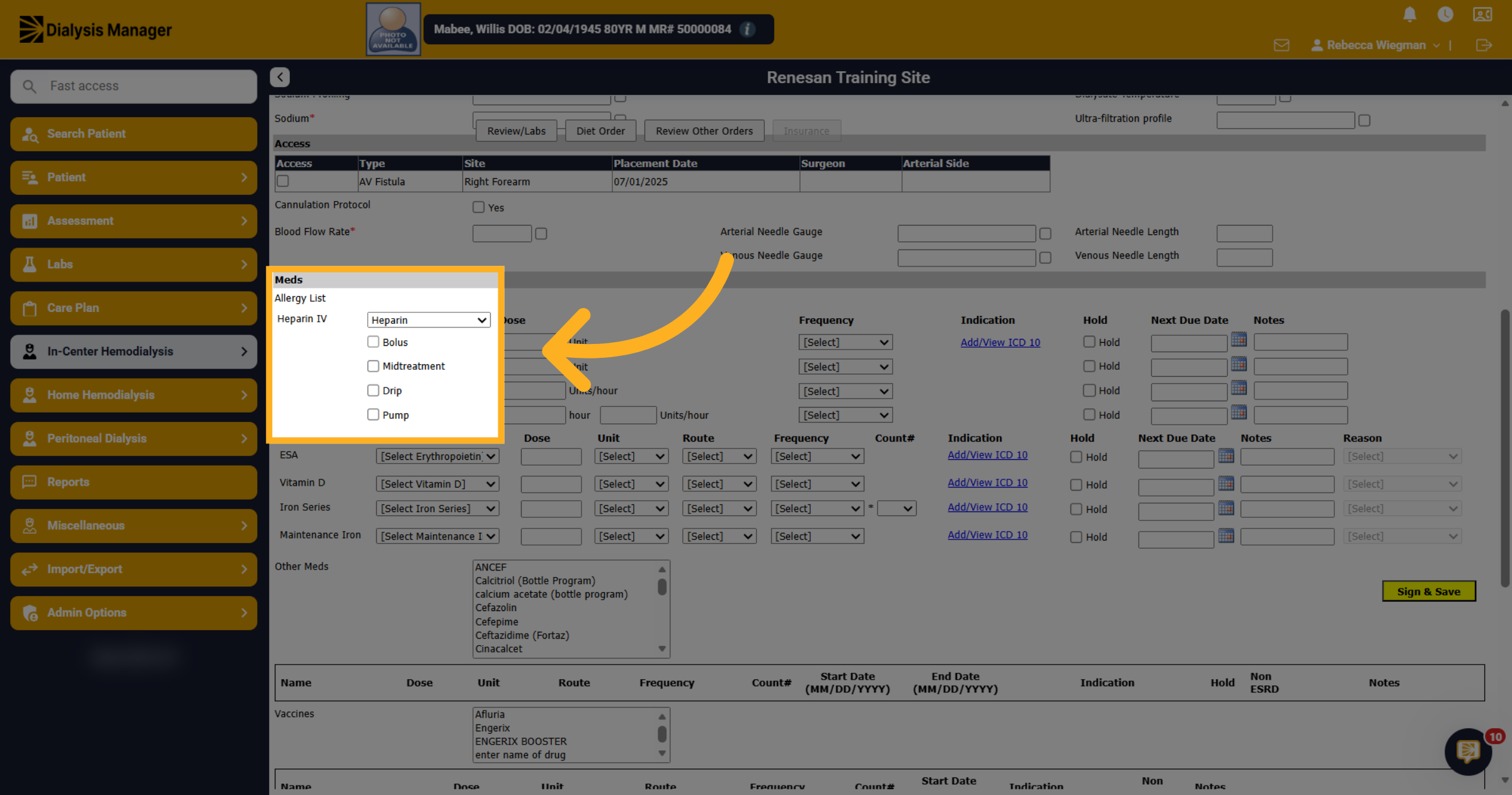Open the notifications bell icon
This screenshot has width=1512, height=795.
(1410, 14)
